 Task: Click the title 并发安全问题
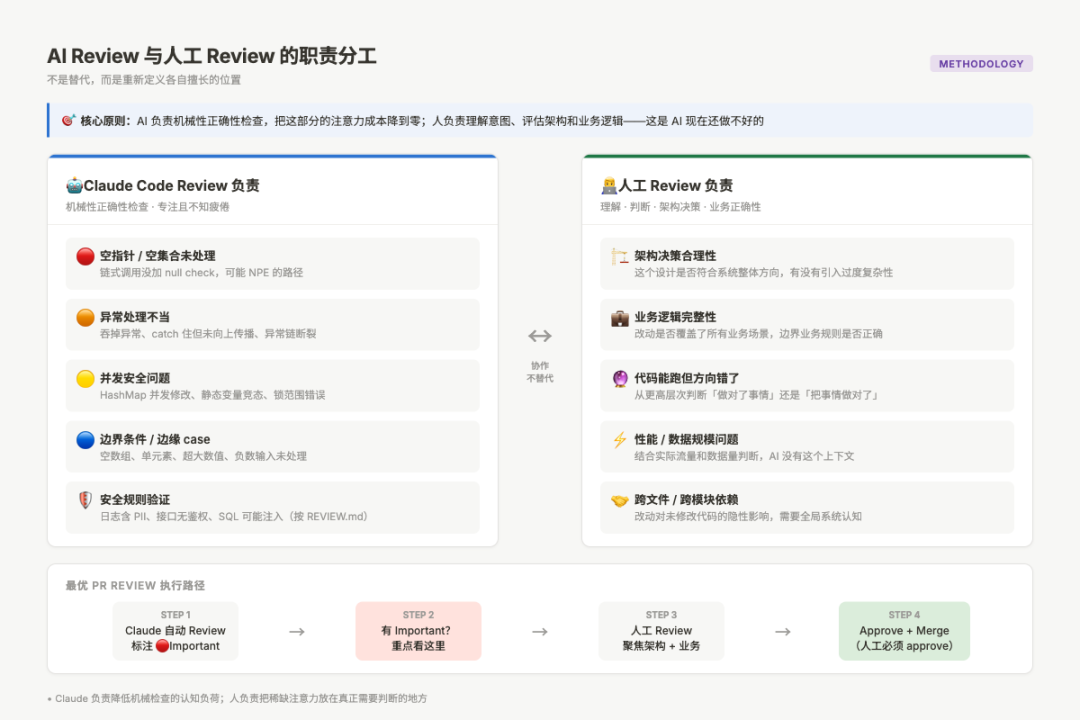[135, 378]
